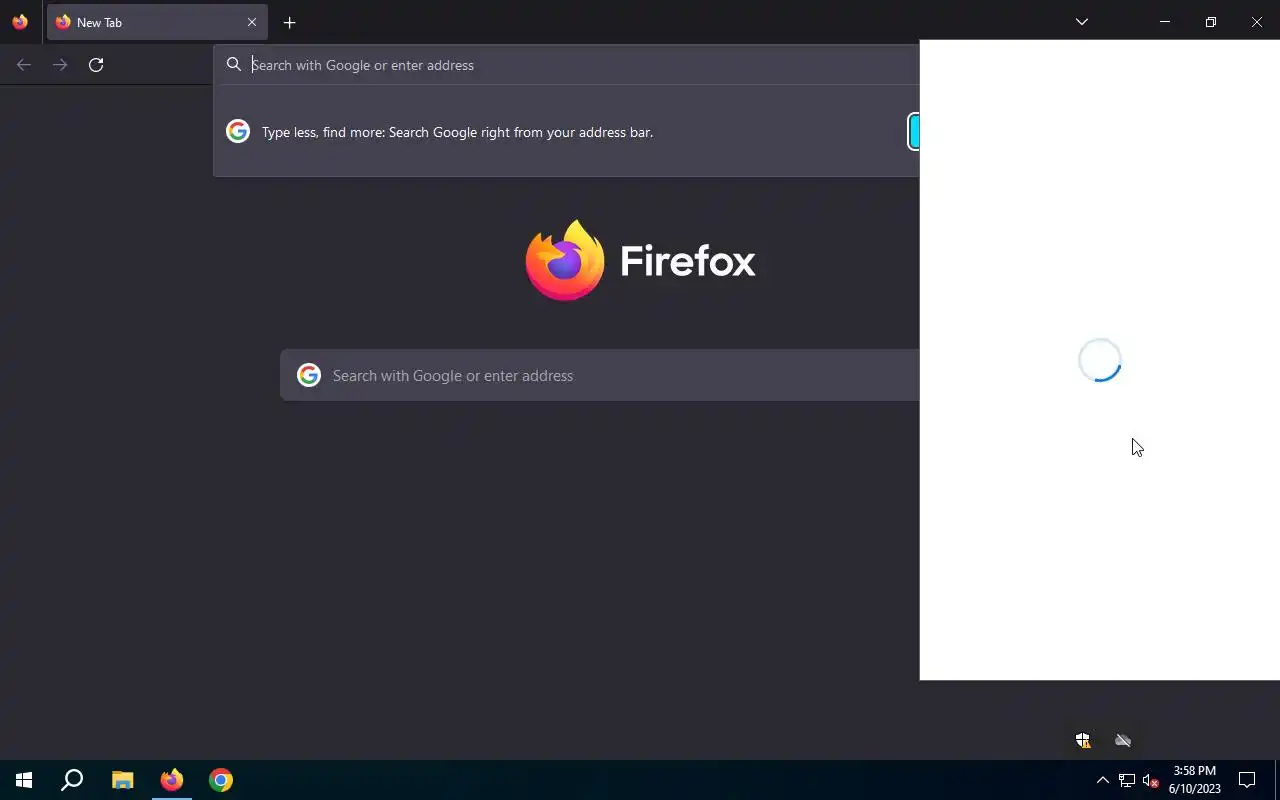Viewport: 1280px width, 800px height.
Task: Open network status tray icon
Action: [1127, 780]
